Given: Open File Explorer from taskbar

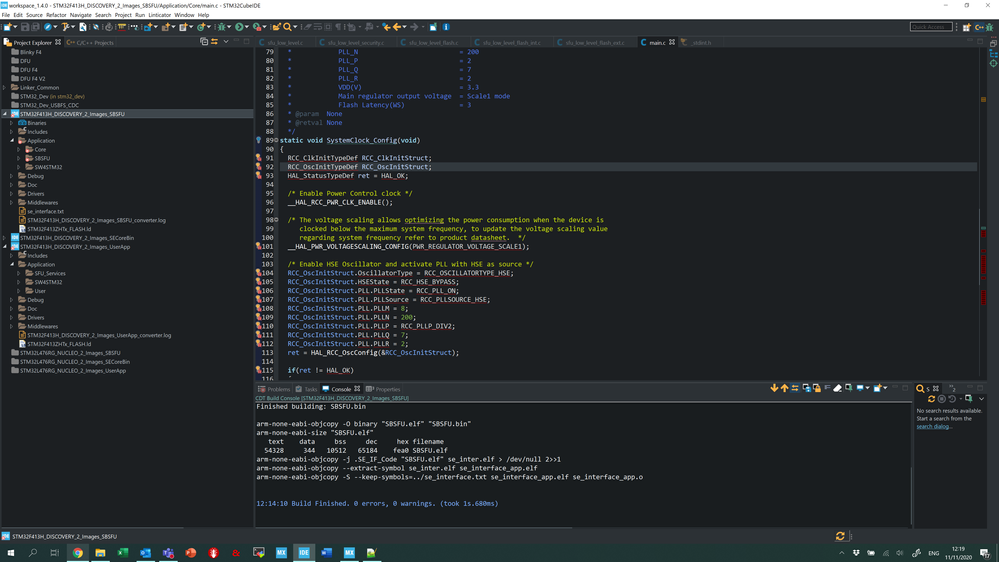Looking at the screenshot, I should point(100,552).
